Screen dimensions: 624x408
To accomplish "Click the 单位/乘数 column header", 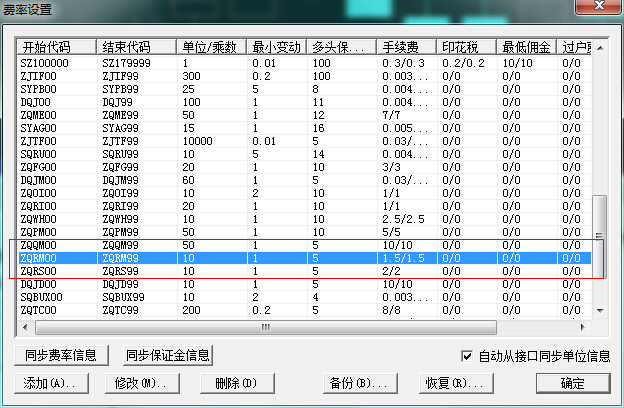I will 212,47.
